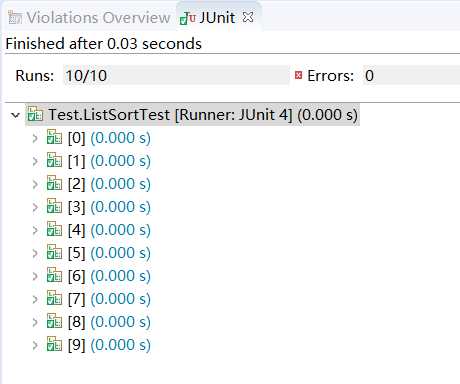This screenshot has height=384, width=460.
Task: Expand test node [5]
Action: tap(35, 253)
